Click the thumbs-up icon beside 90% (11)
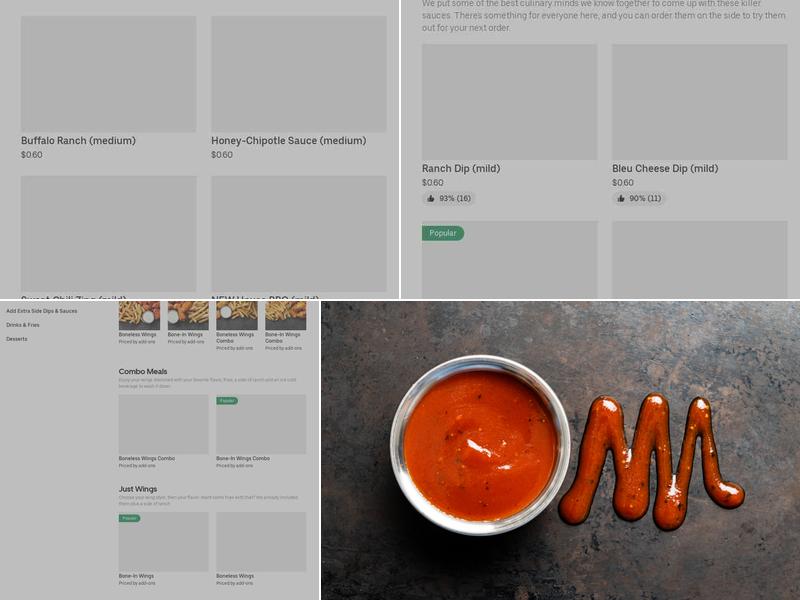Image resolution: width=800 pixels, height=600 pixels. click(x=621, y=198)
